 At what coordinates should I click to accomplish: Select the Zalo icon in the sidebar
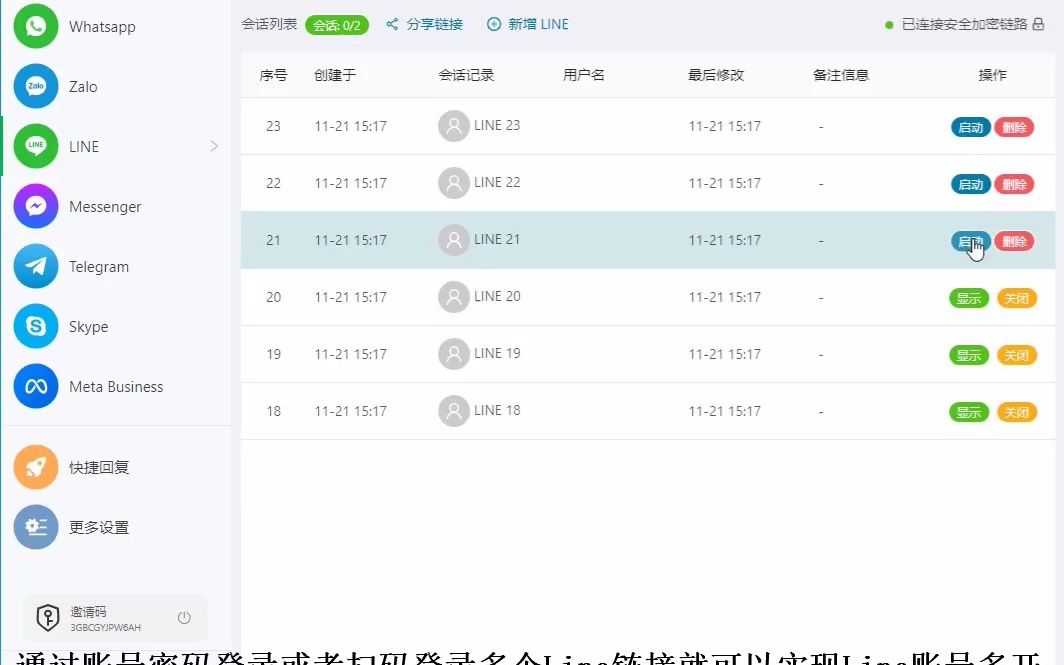click(35, 86)
